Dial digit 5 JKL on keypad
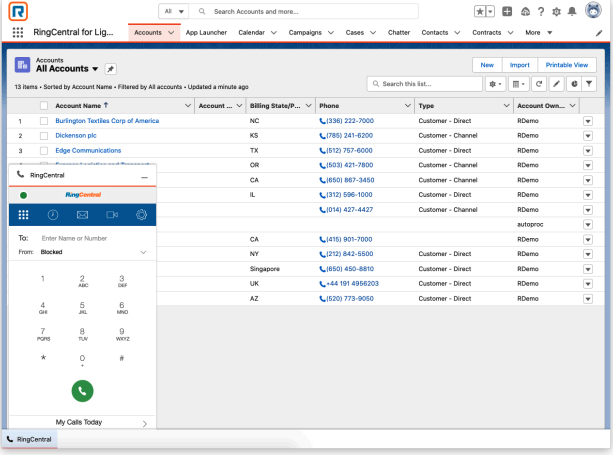The height and width of the screenshot is (455, 613). [82, 308]
